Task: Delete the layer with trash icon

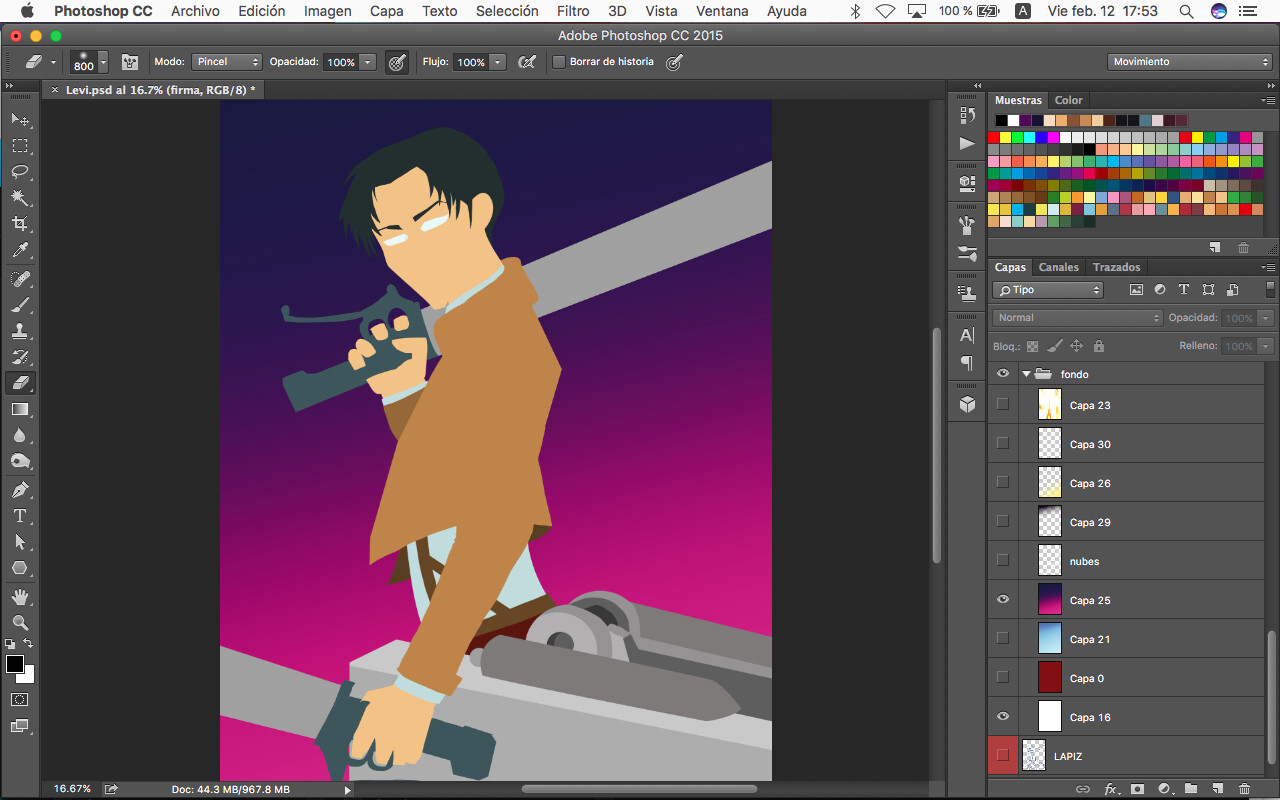Action: (x=1244, y=789)
